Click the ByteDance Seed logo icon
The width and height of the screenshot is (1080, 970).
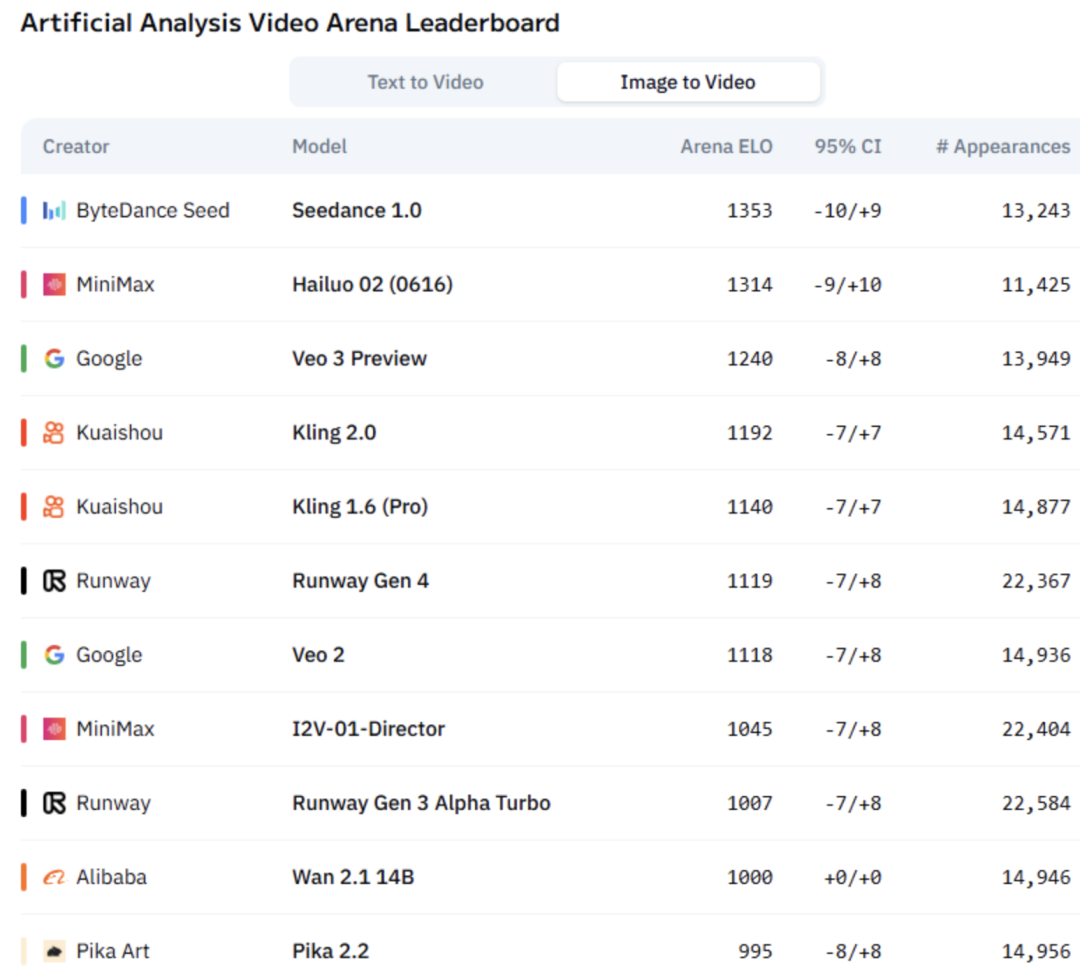tap(54, 210)
